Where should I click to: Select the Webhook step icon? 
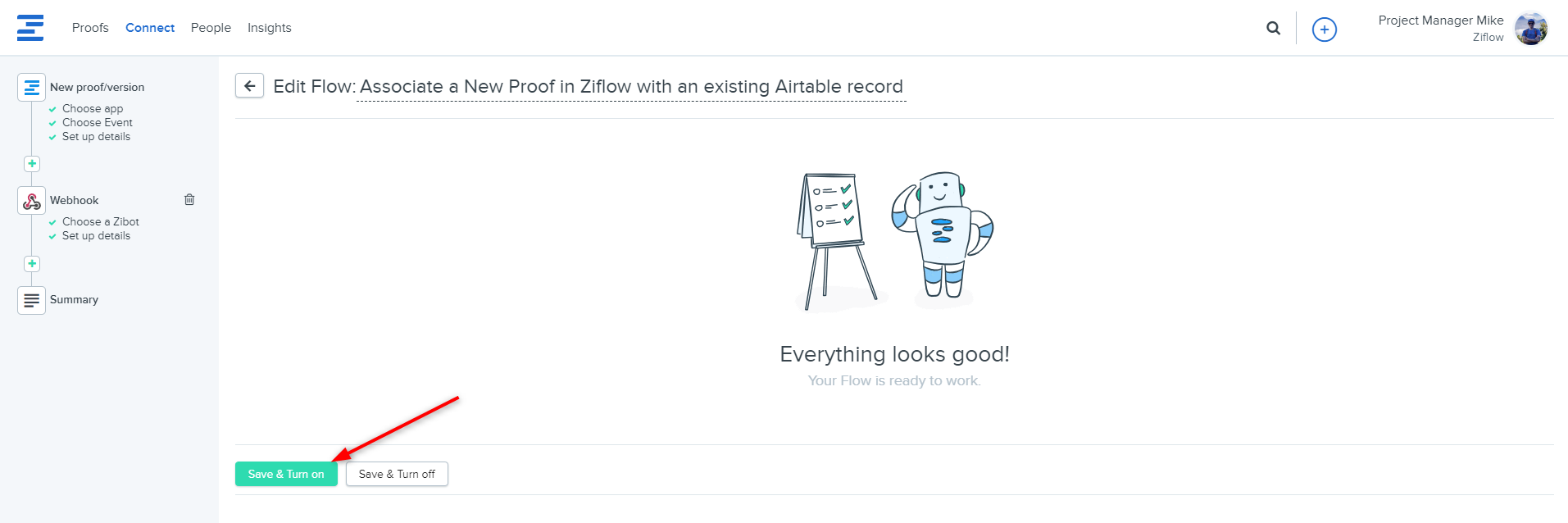(x=31, y=200)
